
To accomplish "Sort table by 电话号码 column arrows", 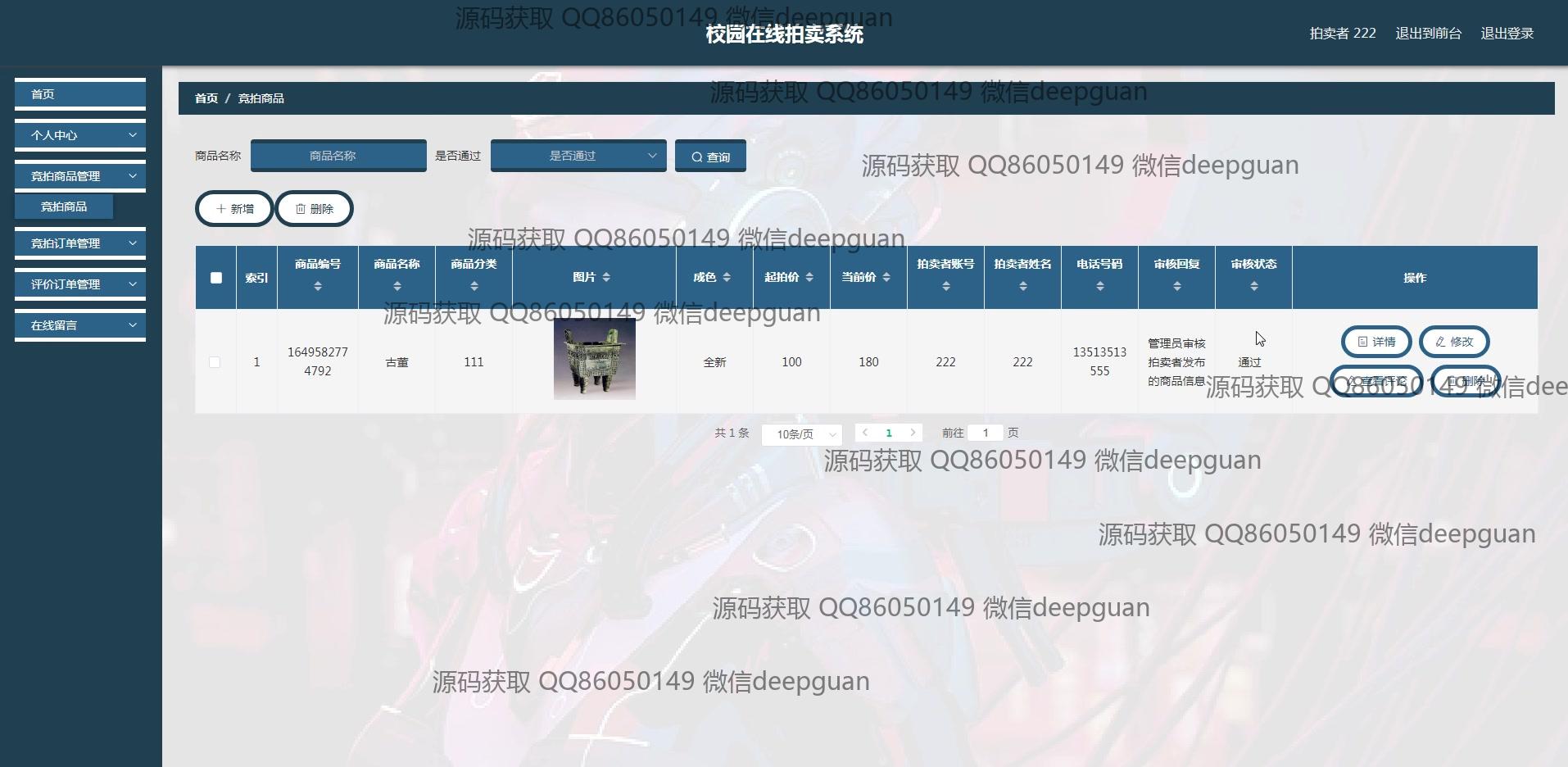I will coord(1100,286).
